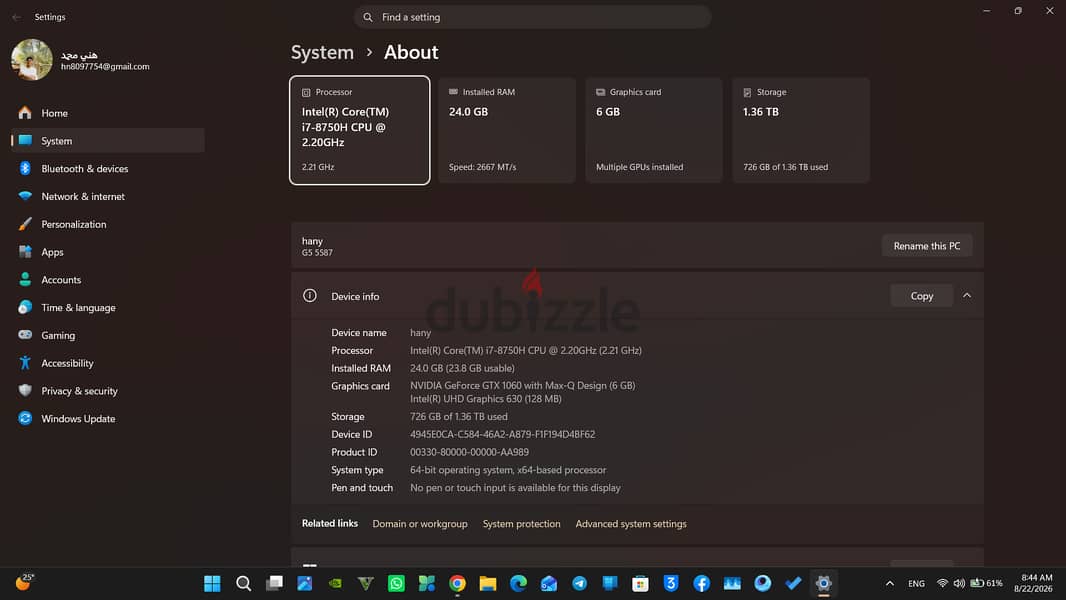The width and height of the screenshot is (1066, 600).
Task: Open Advanced system settings link
Action: tap(631, 524)
